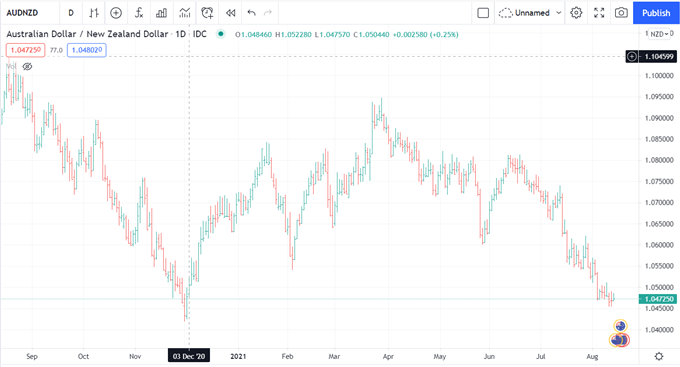Open the bar style selector icon
Viewport: 680px width, 367px height.
coord(94,13)
